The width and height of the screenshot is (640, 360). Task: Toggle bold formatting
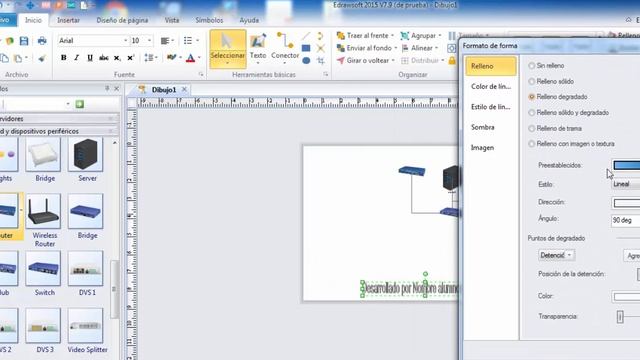point(64,58)
